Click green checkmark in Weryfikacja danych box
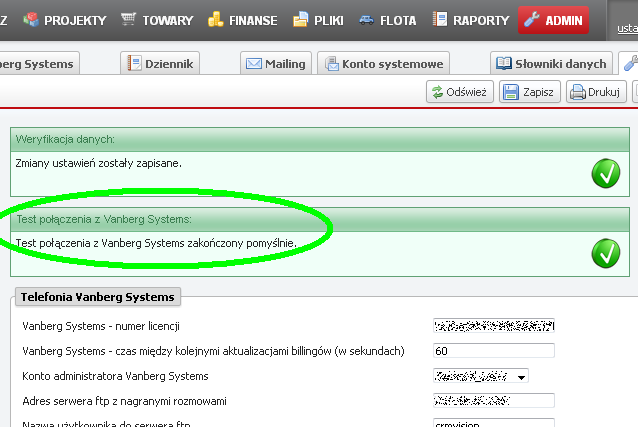Viewport: 638px width, 427px height. (x=605, y=173)
